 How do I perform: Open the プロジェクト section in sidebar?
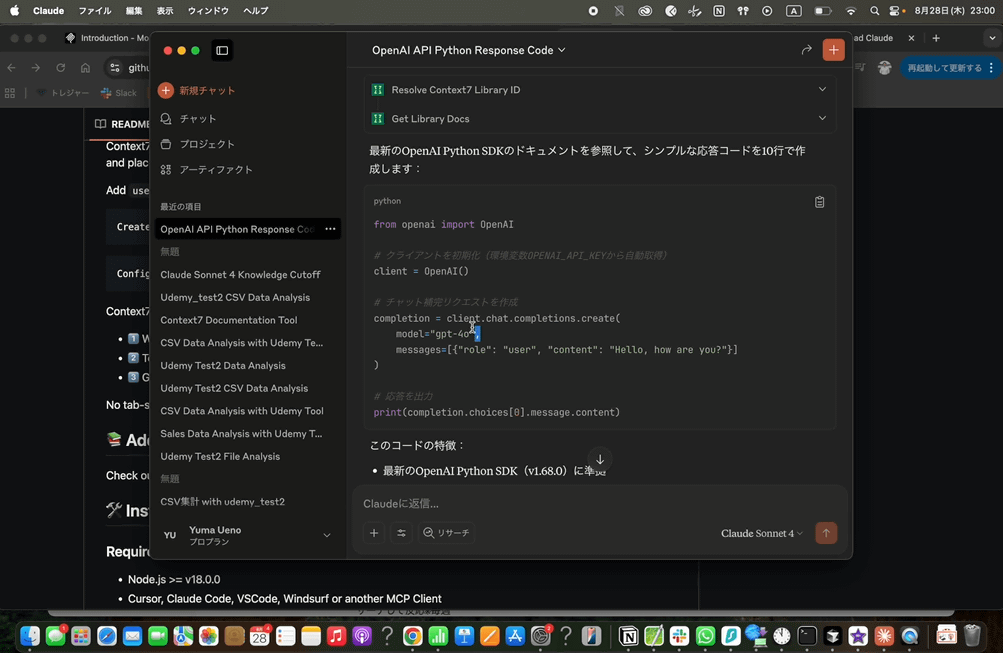207,144
